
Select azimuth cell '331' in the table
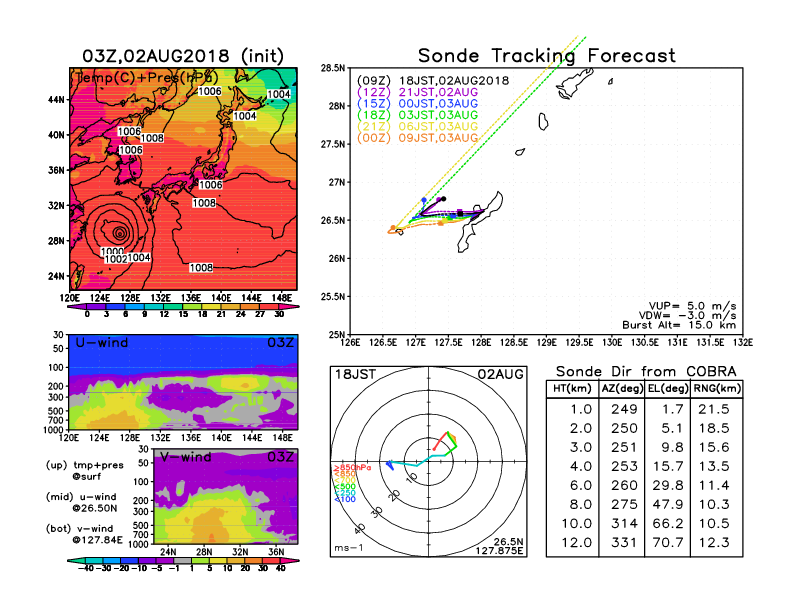624,543
